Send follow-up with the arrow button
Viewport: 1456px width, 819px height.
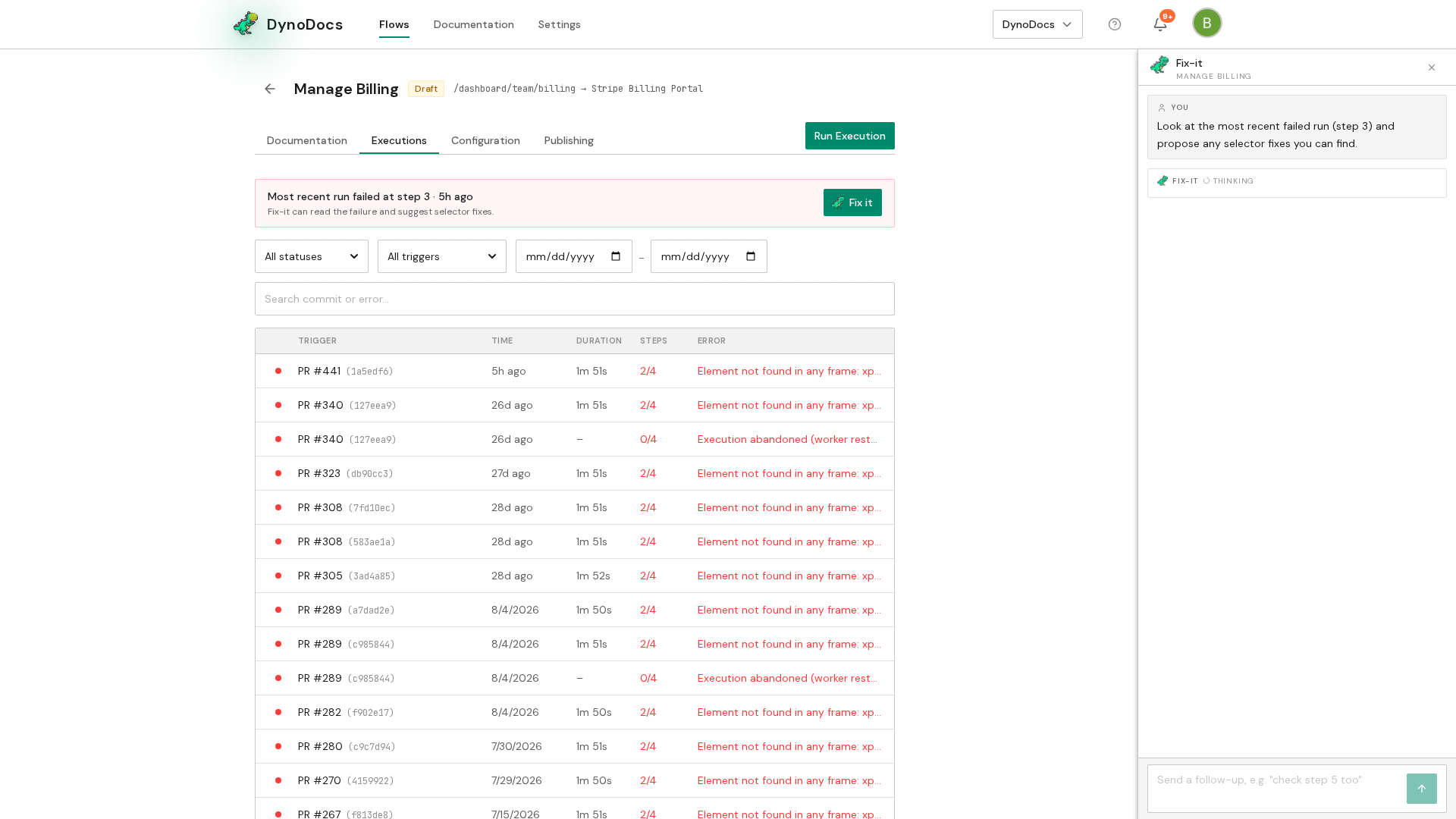tap(1422, 789)
